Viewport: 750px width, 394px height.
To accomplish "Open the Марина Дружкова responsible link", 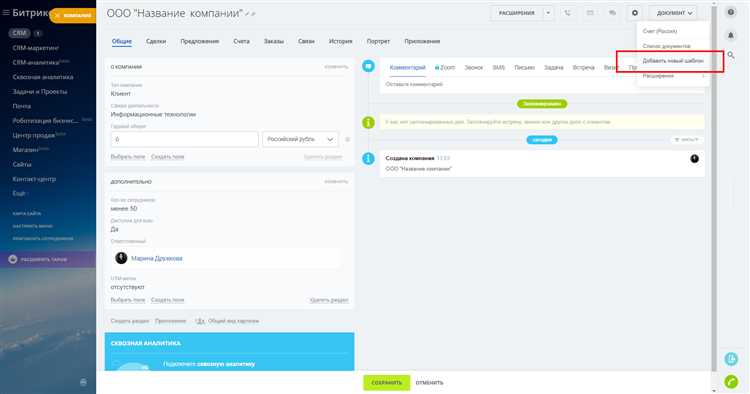I will click(156, 258).
